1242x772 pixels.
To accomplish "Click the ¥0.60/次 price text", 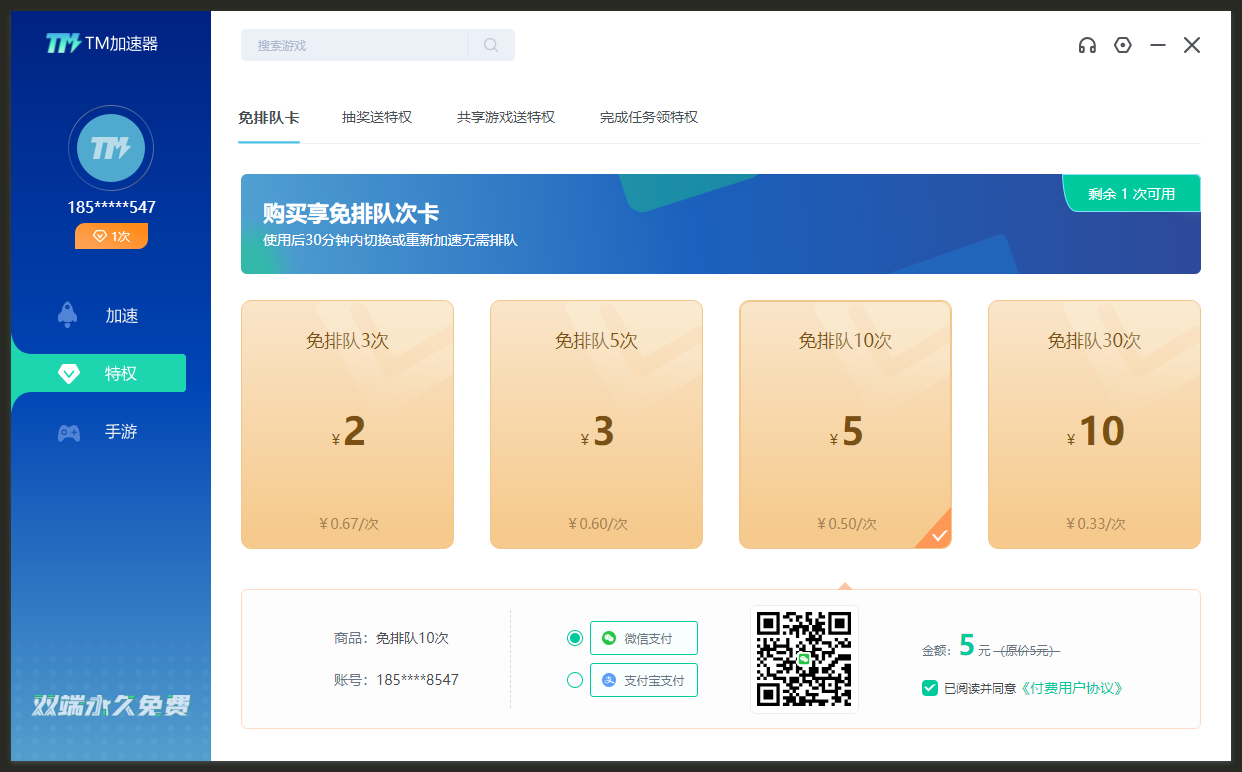I will [x=597, y=523].
